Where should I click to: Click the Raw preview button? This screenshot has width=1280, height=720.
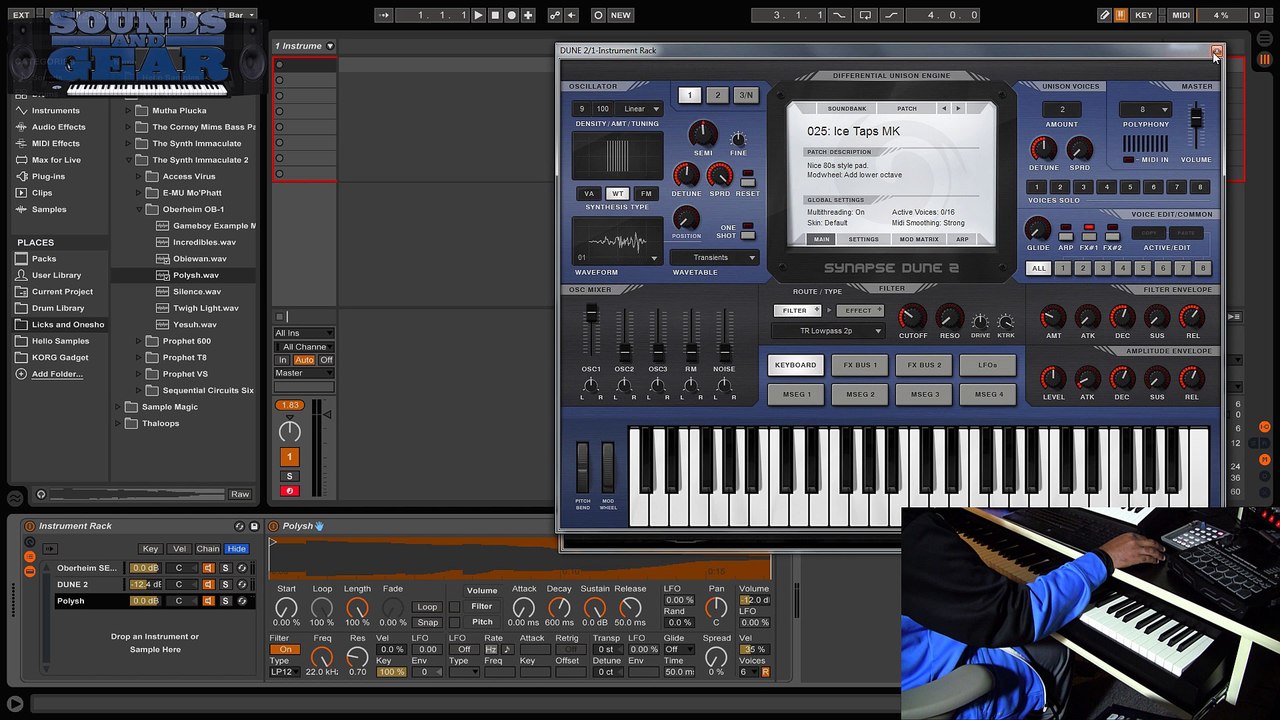[x=240, y=494]
